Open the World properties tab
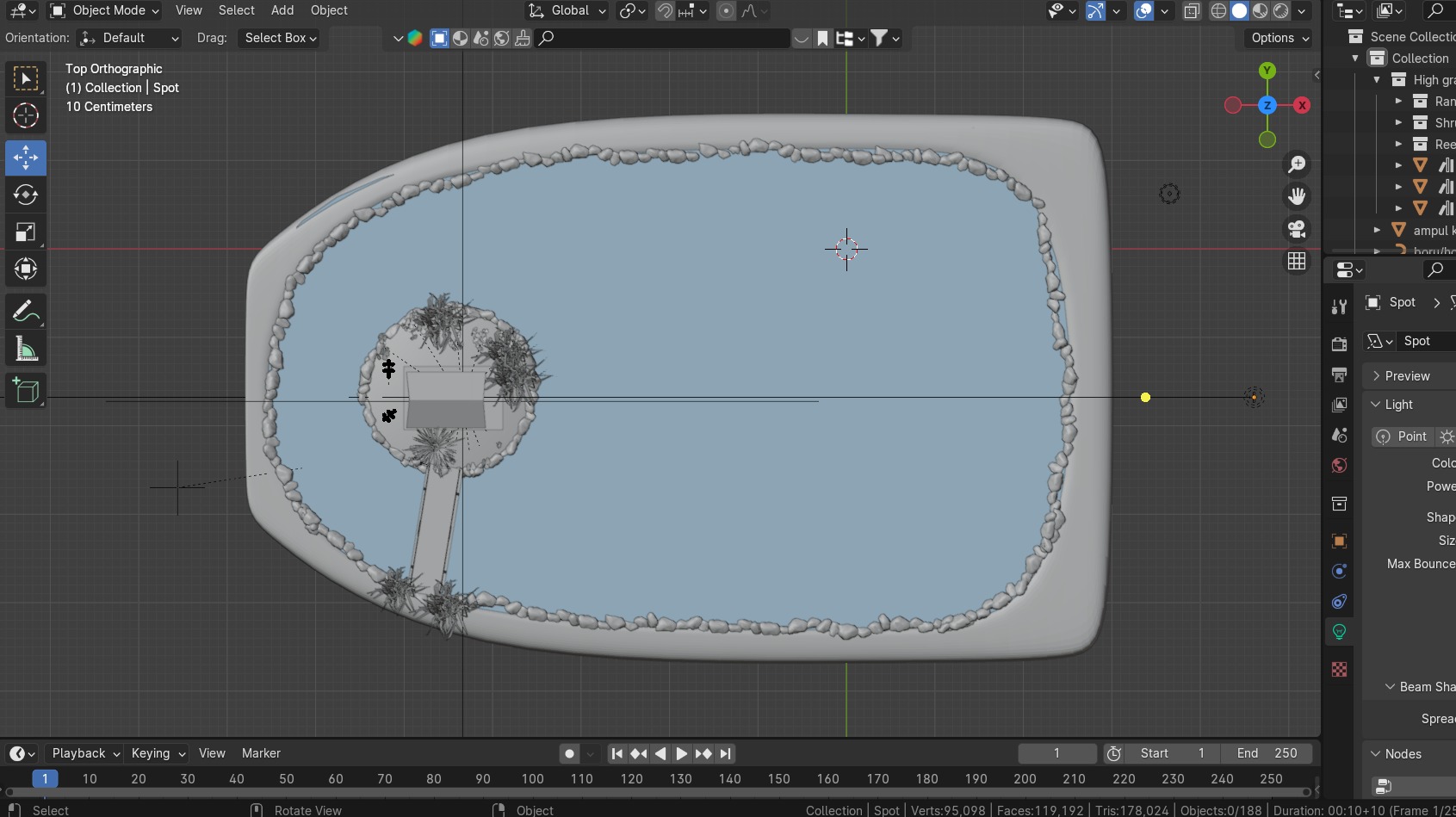The width and height of the screenshot is (1456, 817). (x=1339, y=465)
